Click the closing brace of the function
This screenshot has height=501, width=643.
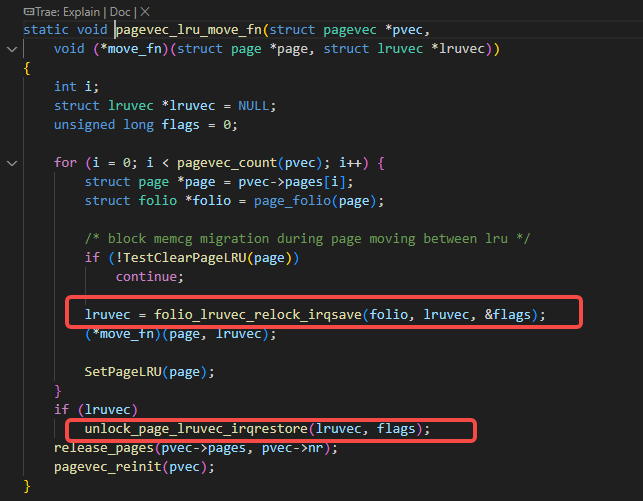(x=27, y=486)
